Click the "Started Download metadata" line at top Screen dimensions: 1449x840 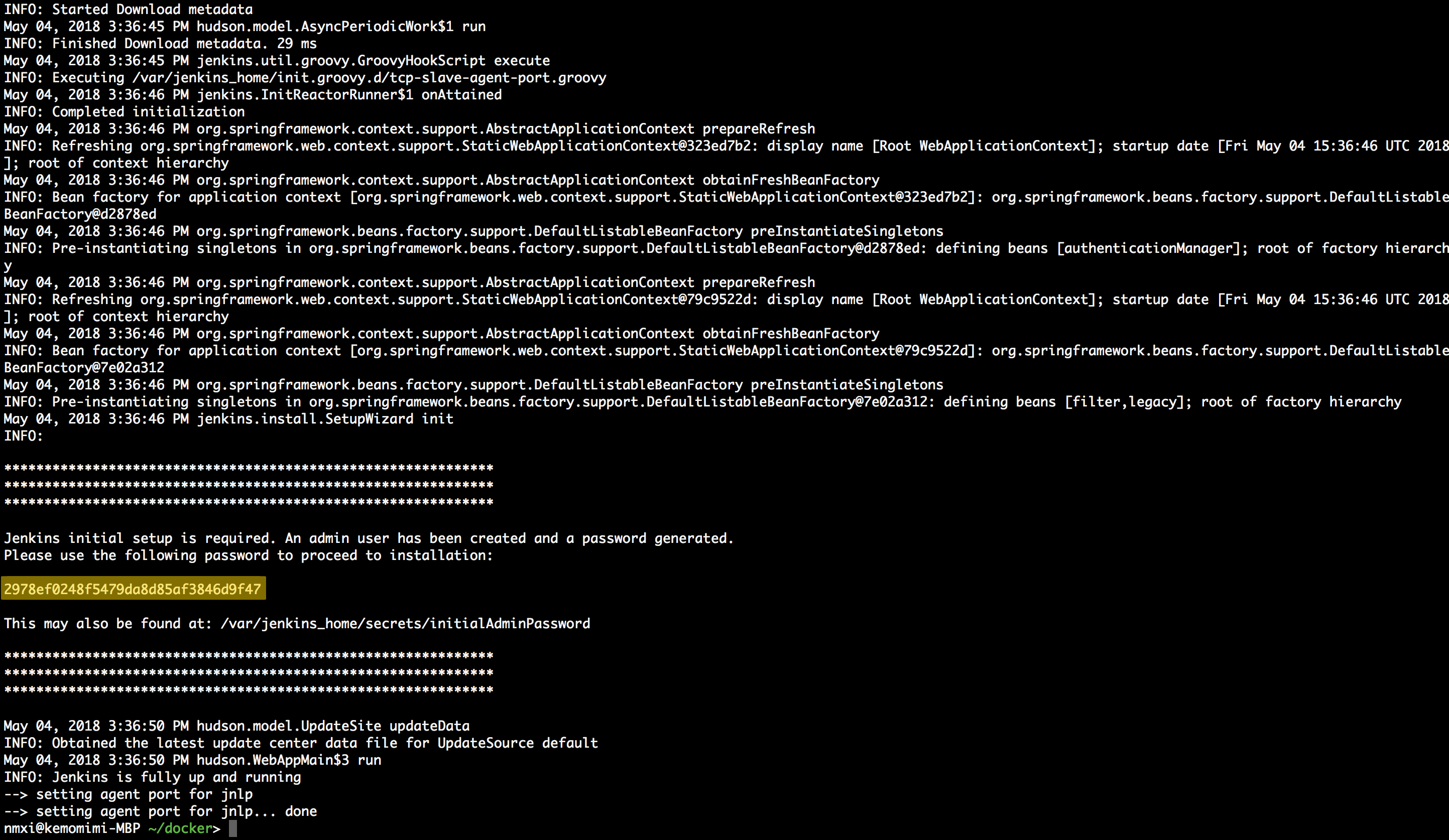(128, 9)
